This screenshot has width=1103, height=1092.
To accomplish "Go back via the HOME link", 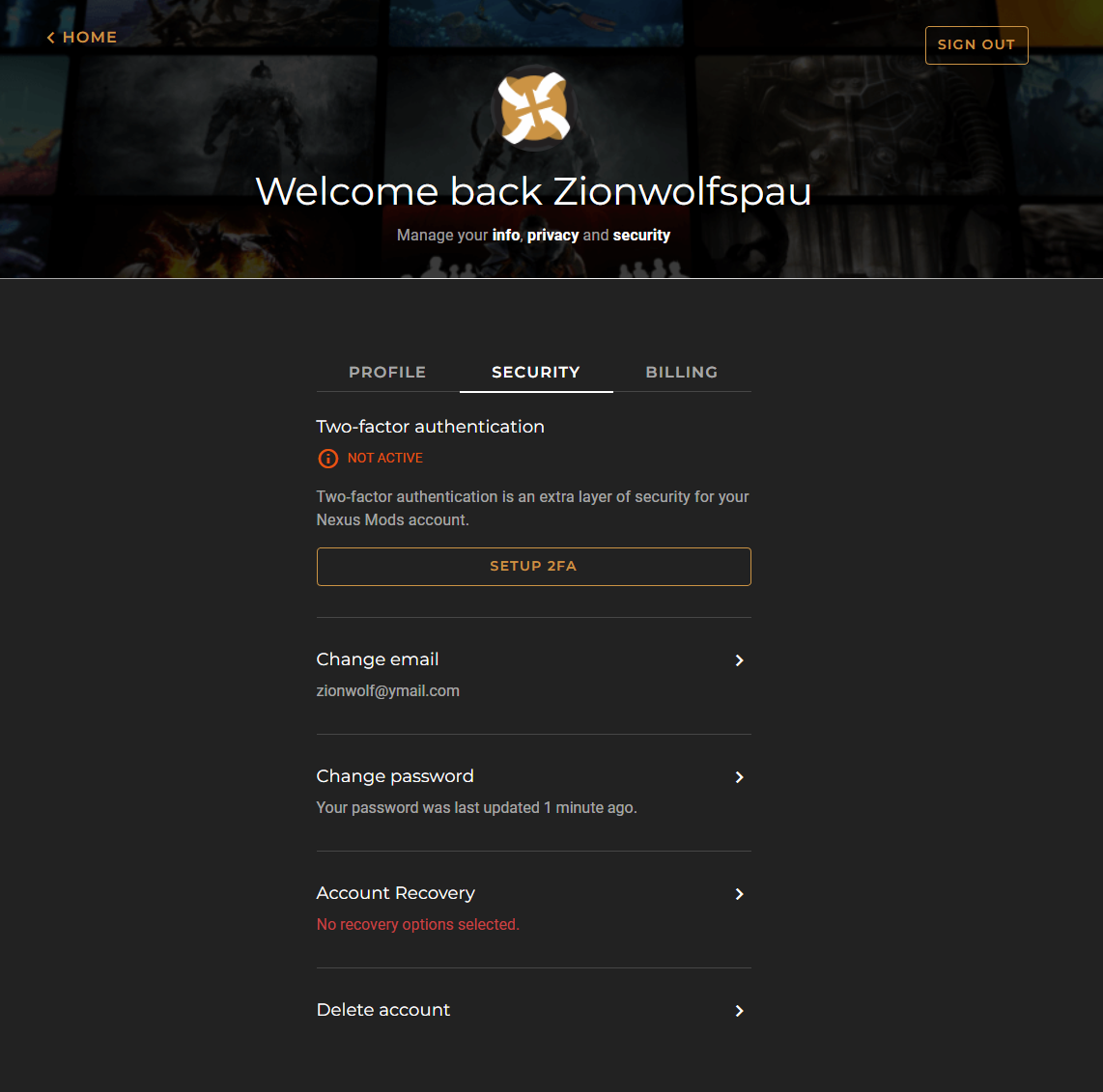I will coord(81,38).
